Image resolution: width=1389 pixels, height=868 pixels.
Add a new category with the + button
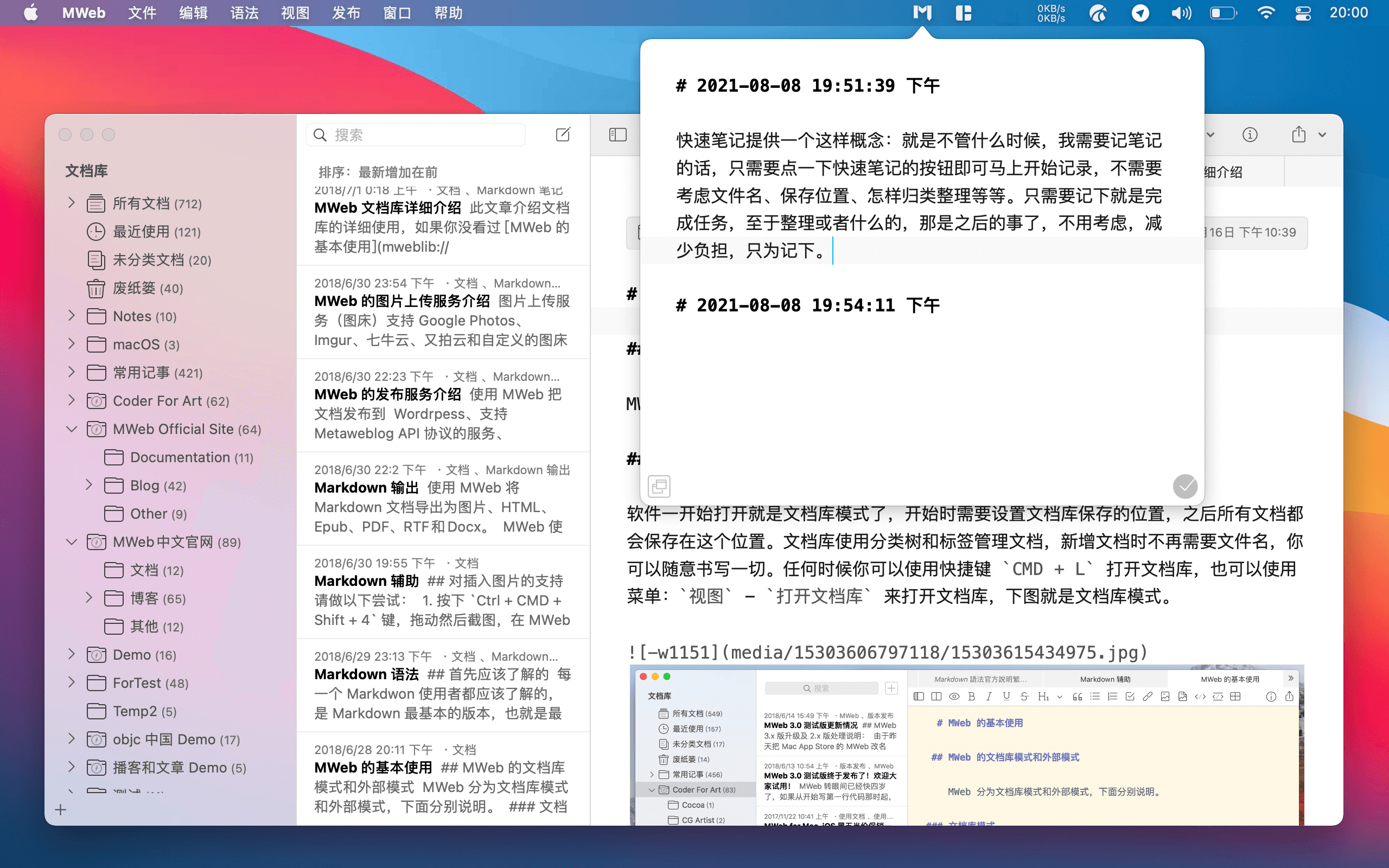(60, 809)
